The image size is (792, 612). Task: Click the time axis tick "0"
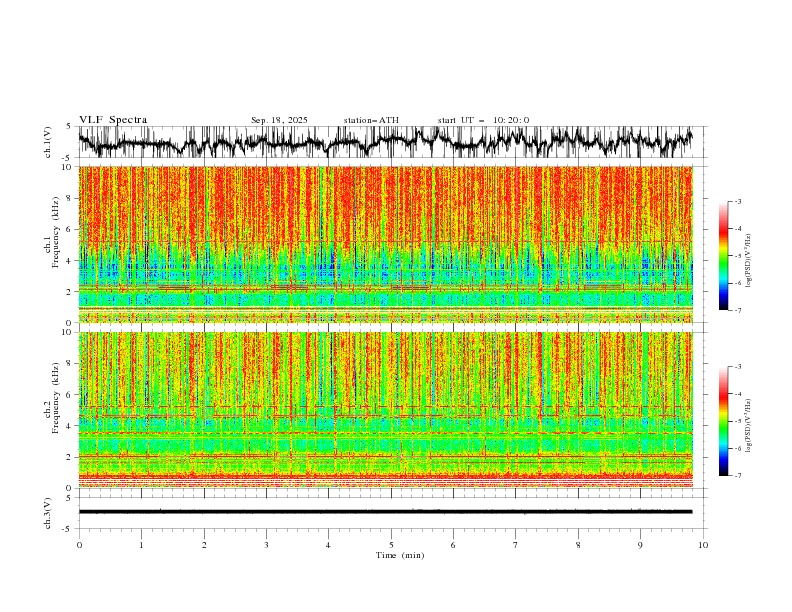click(x=79, y=545)
